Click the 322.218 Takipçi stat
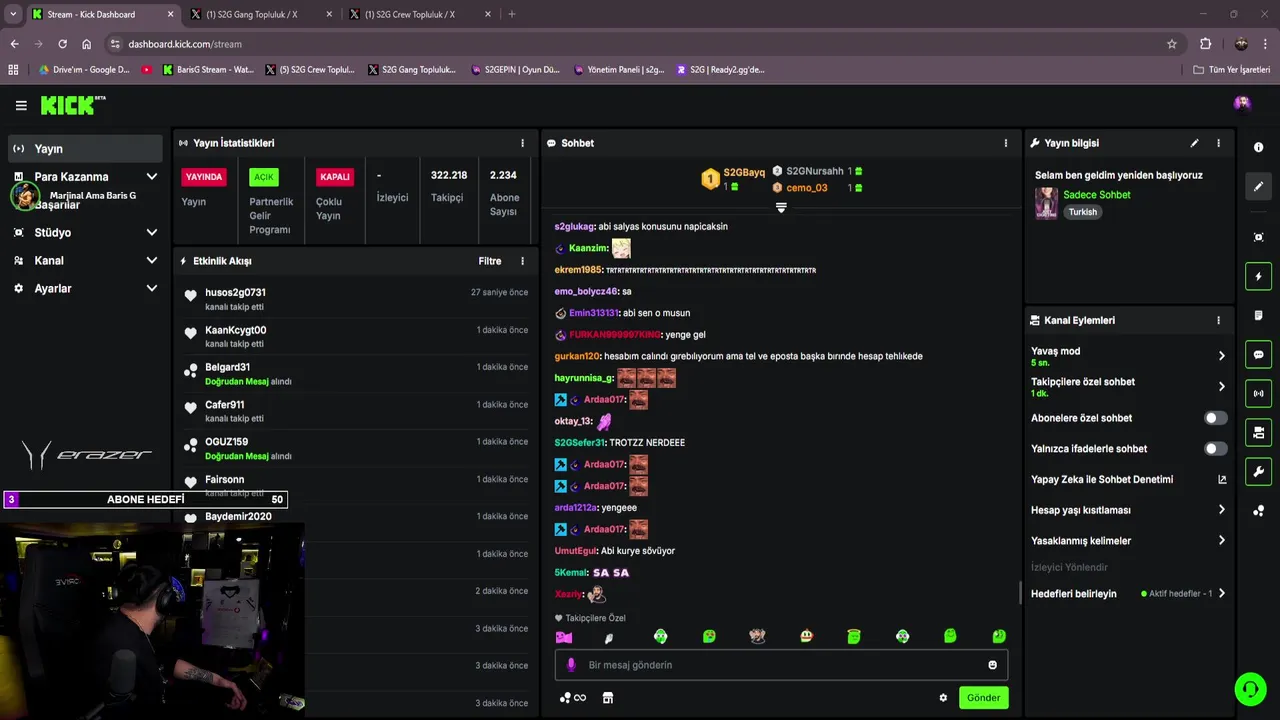The width and height of the screenshot is (1280, 720). [x=449, y=186]
